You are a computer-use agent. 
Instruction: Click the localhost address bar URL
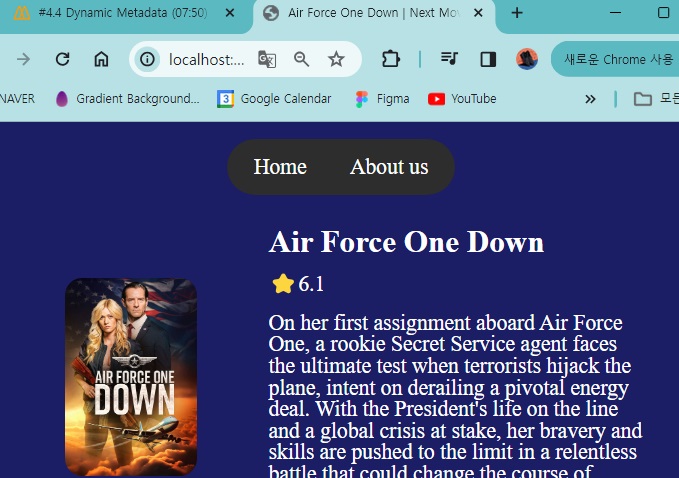[207, 59]
